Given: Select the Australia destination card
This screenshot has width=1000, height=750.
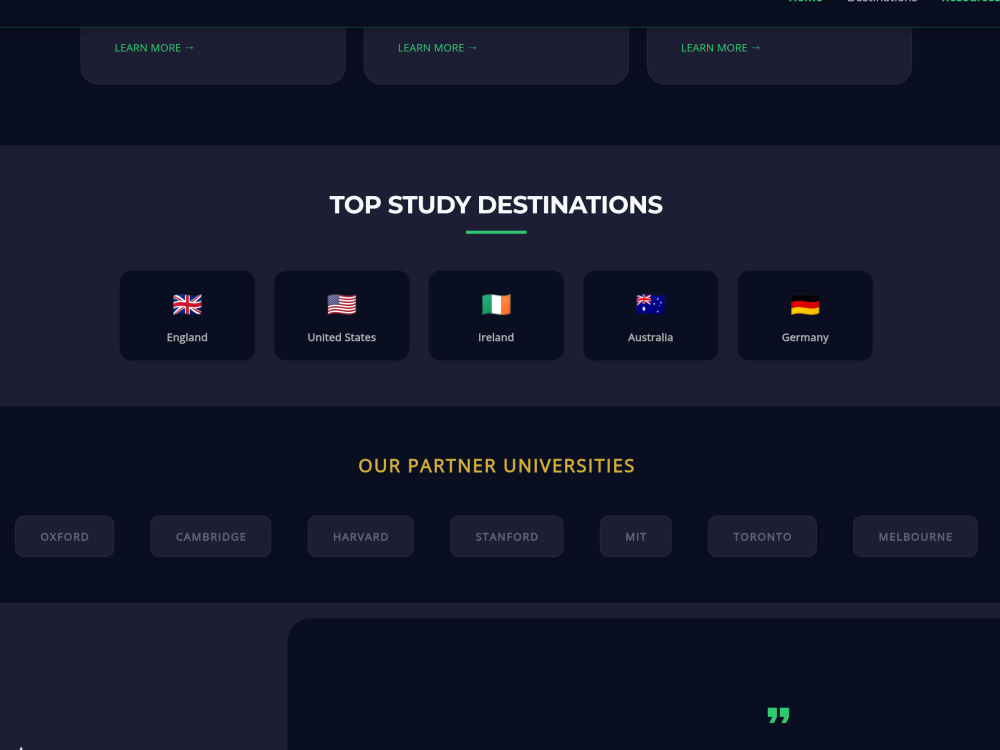Looking at the screenshot, I should tap(650, 315).
